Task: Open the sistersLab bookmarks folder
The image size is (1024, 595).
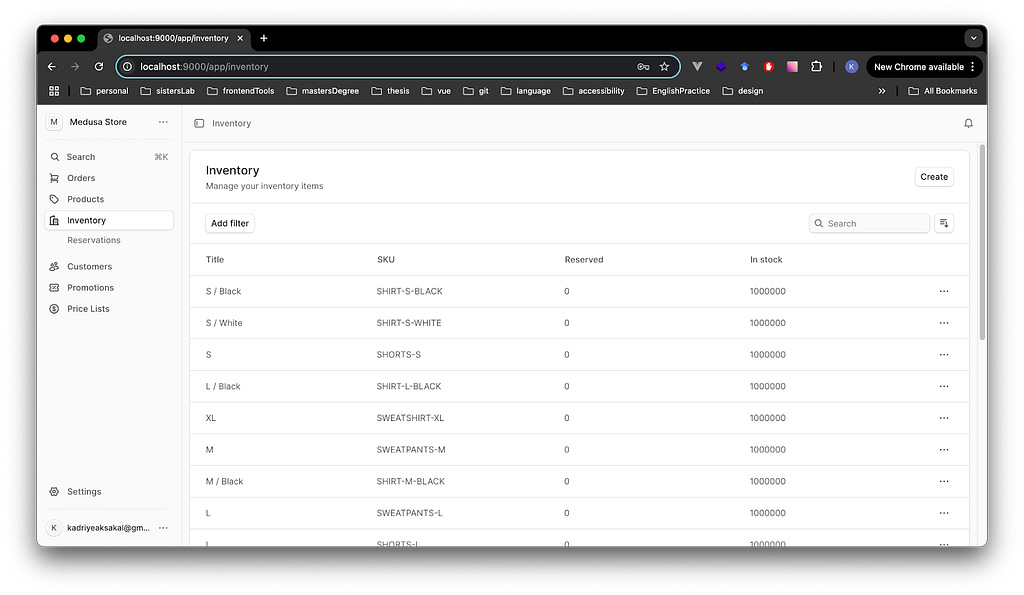Action: click(x=168, y=91)
